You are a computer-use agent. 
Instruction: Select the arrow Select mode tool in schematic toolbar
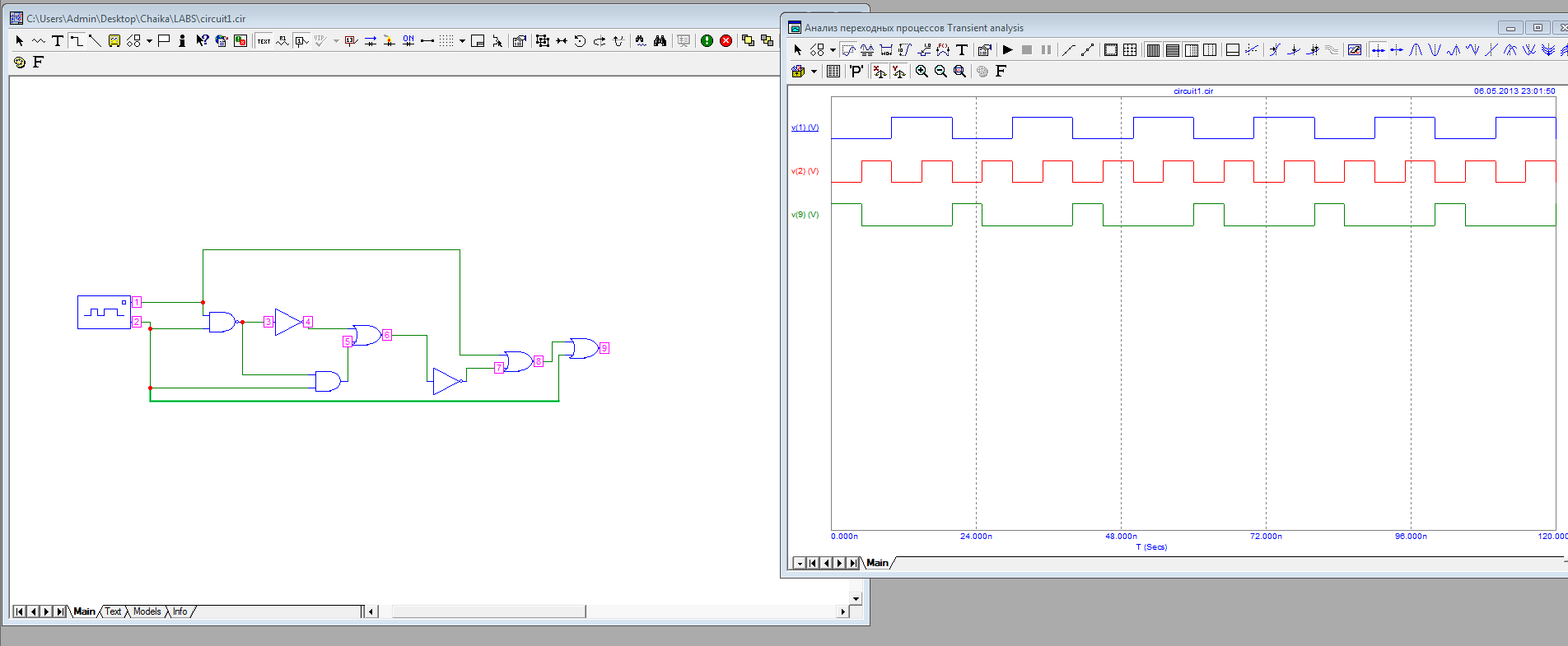(x=19, y=40)
